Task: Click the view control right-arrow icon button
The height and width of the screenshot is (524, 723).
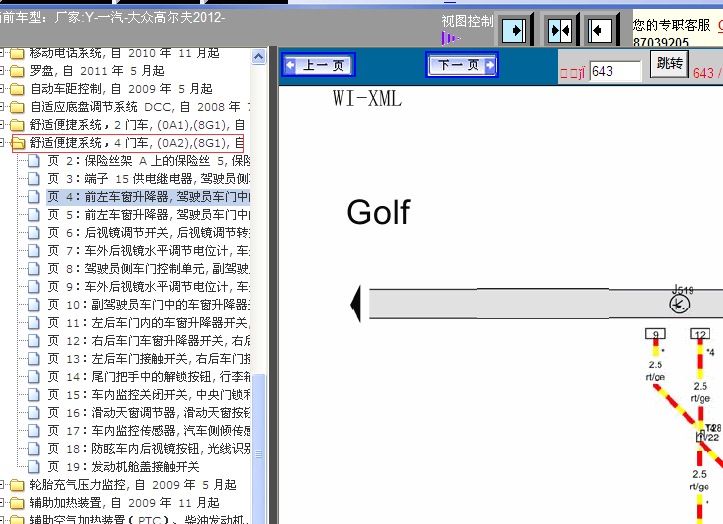Action: pos(516,30)
